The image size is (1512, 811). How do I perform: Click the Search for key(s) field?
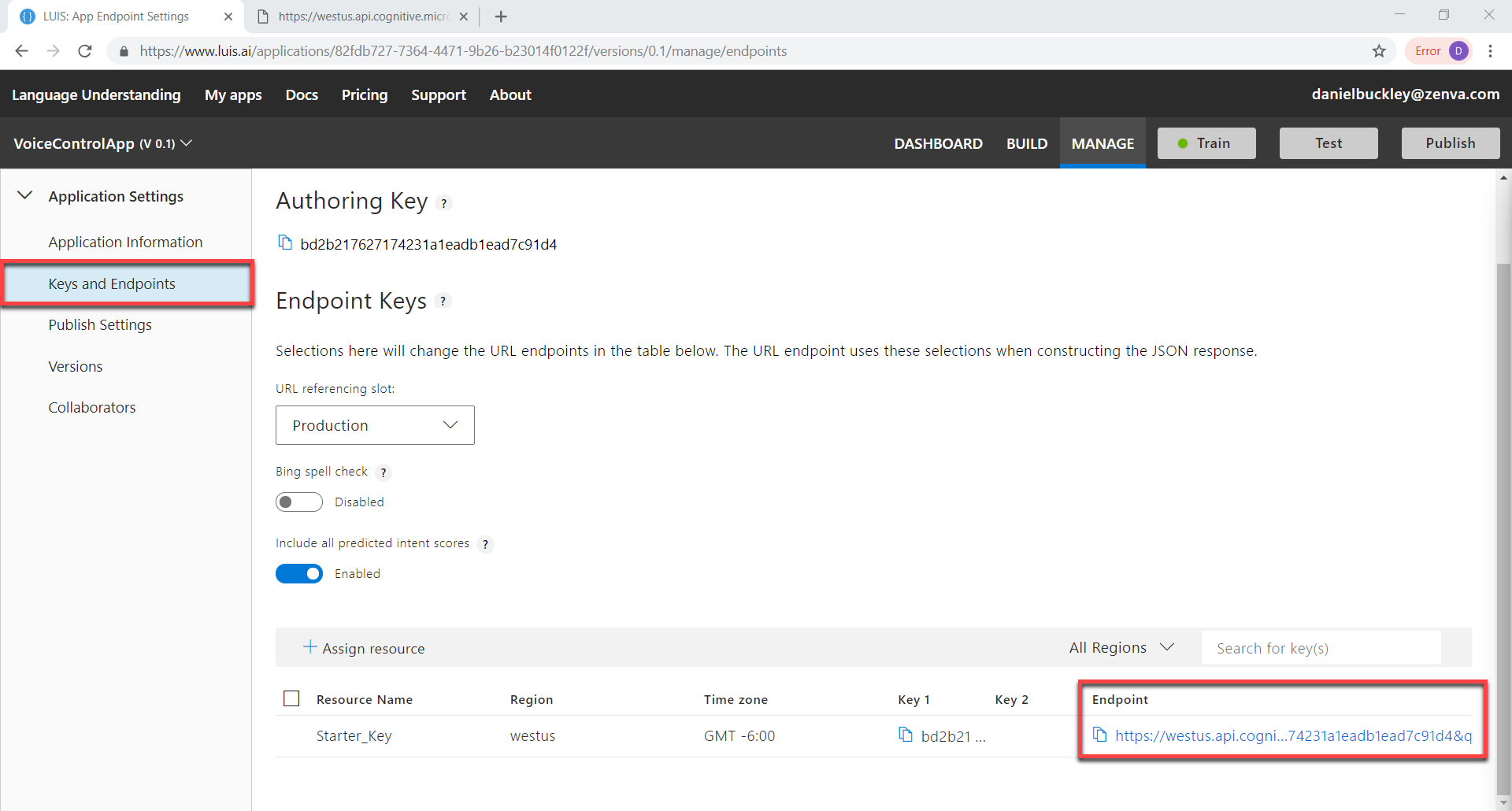click(1321, 647)
